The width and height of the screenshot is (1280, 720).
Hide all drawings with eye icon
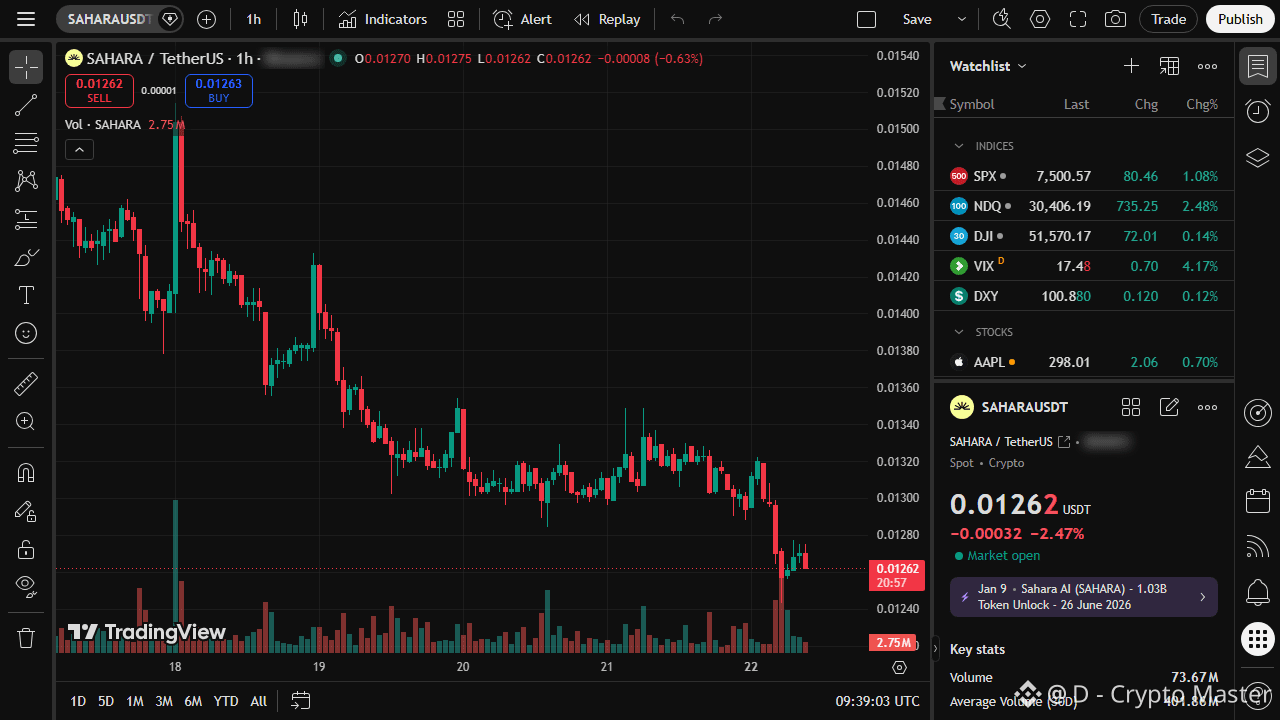pos(26,587)
